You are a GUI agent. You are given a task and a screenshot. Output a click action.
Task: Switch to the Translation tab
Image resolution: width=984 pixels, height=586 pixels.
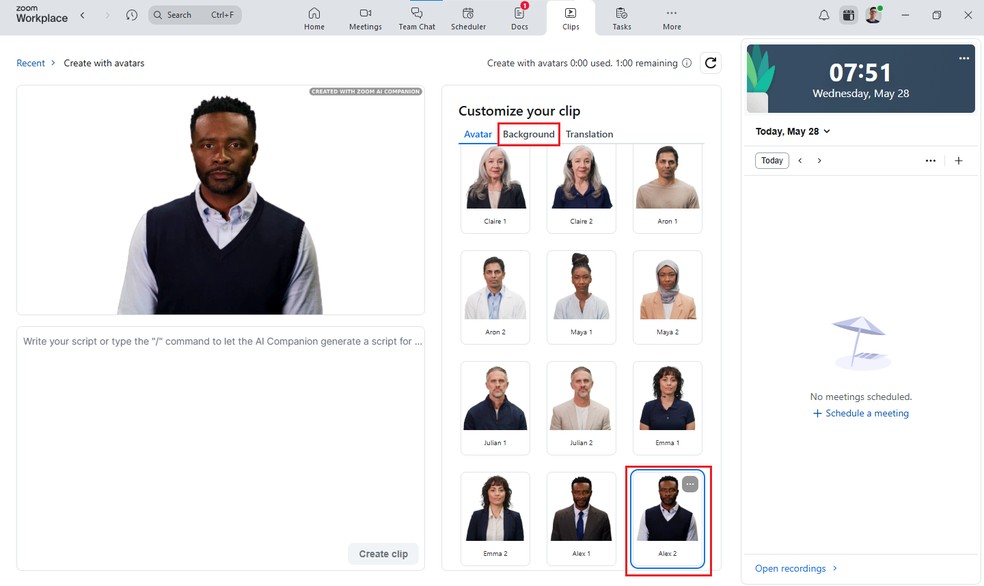pyautogui.click(x=589, y=134)
